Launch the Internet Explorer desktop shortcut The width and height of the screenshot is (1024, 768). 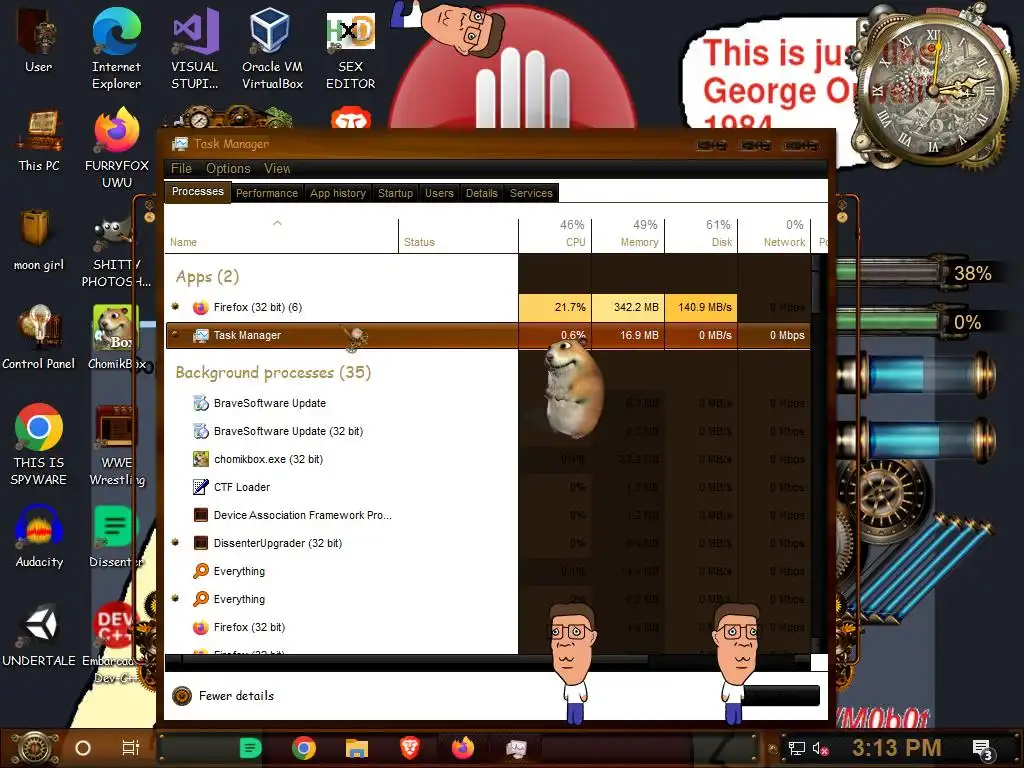pos(116,49)
